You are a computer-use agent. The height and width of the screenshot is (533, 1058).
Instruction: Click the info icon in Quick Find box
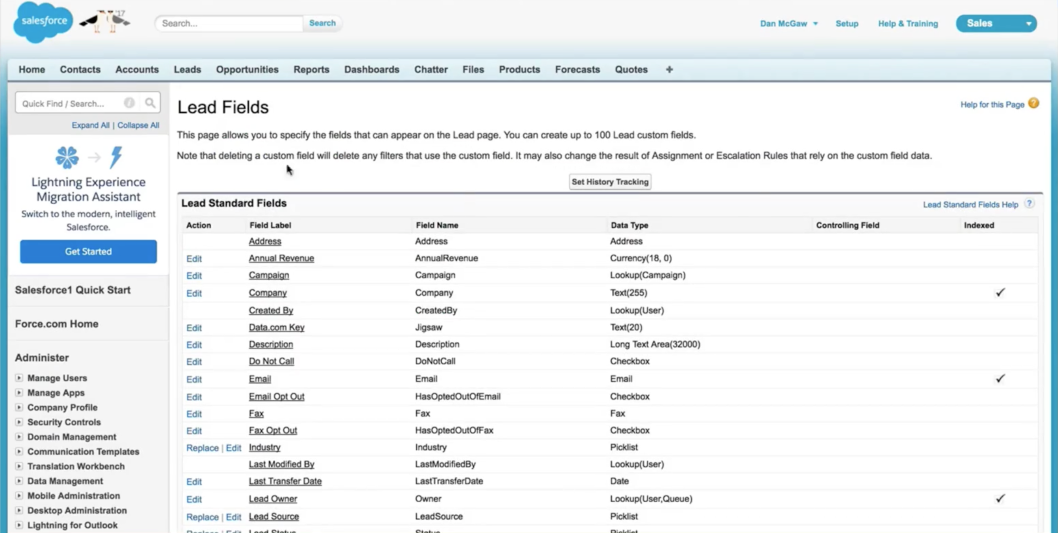[x=129, y=103]
